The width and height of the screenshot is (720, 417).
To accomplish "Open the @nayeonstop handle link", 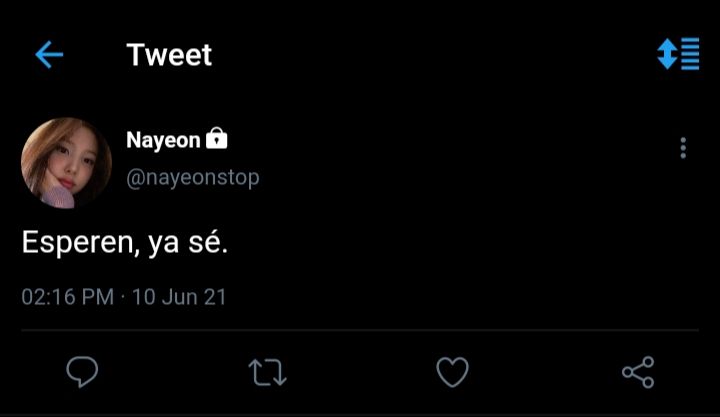I will pyautogui.click(x=193, y=178).
